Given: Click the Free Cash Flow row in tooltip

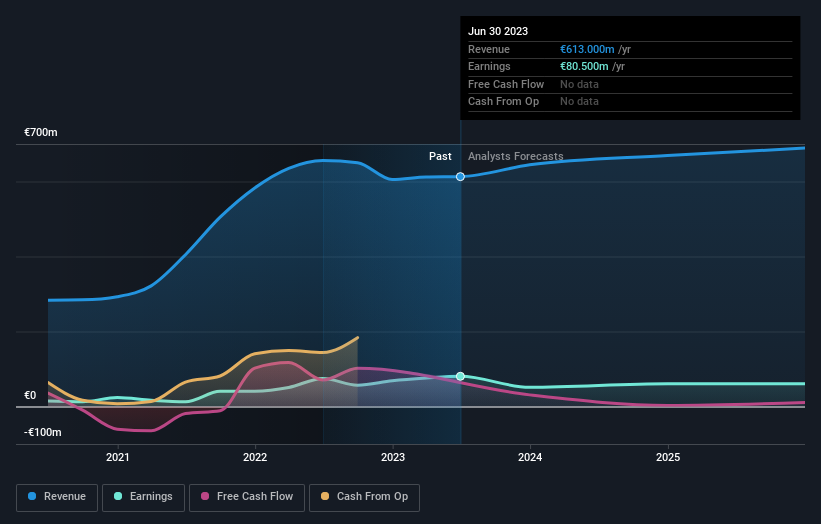Looking at the screenshot, I should click(630, 84).
